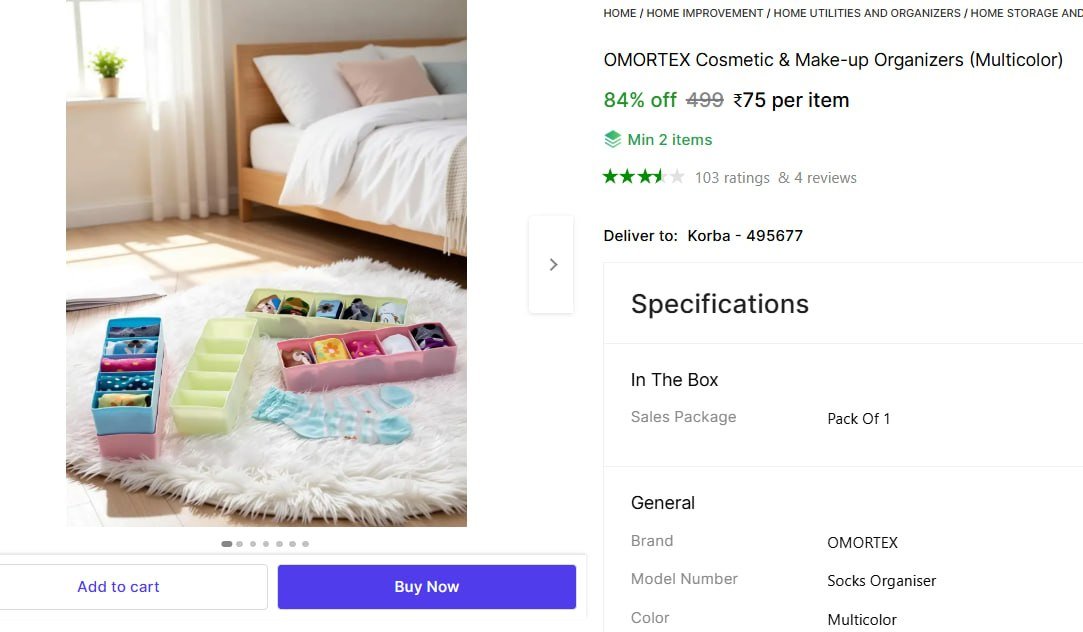Open HOME STORAGE breadcrumb link
The width and height of the screenshot is (1083, 632).
tap(1026, 13)
